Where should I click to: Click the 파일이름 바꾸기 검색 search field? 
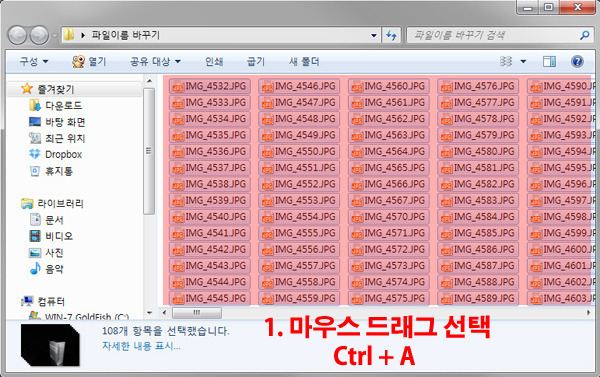click(499, 36)
